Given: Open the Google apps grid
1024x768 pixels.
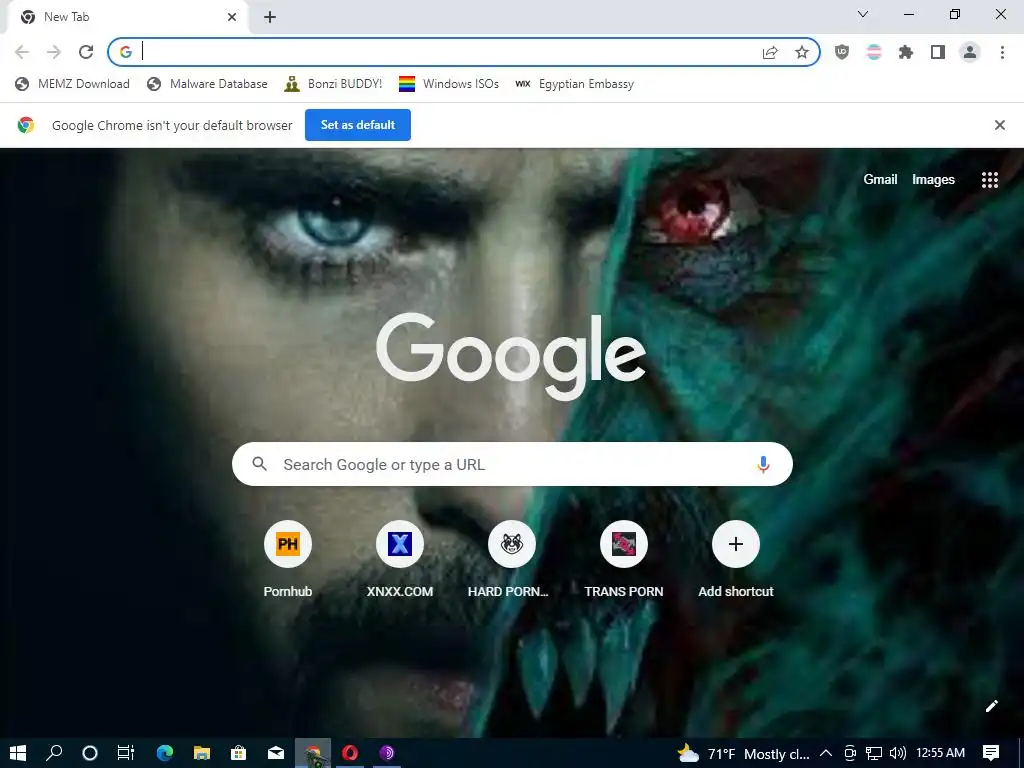Looking at the screenshot, I should coord(989,180).
